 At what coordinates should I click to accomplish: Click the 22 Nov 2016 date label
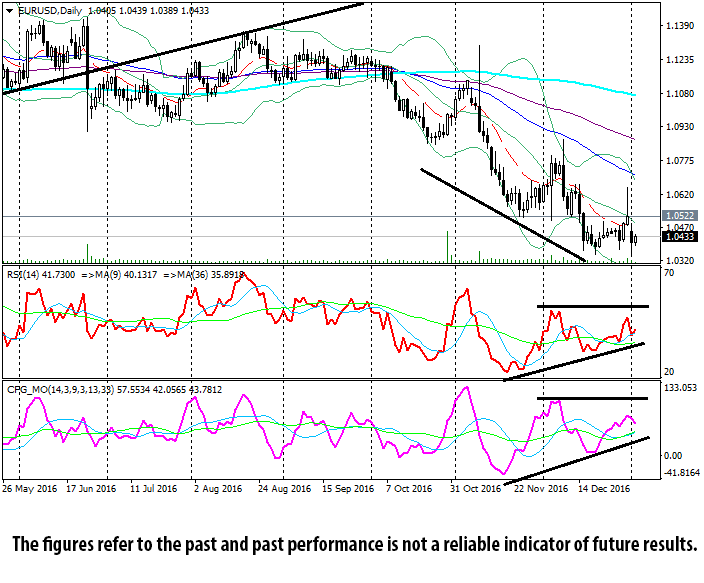(541, 488)
